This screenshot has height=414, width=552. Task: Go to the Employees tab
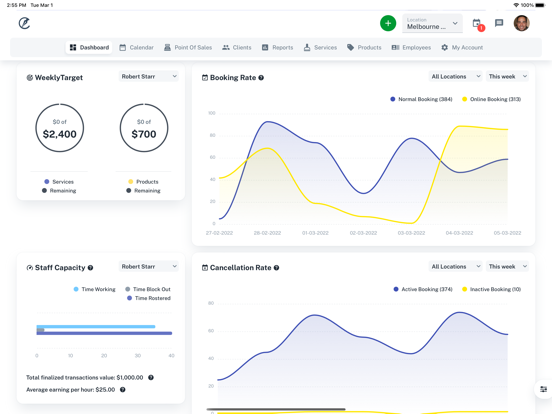click(411, 48)
